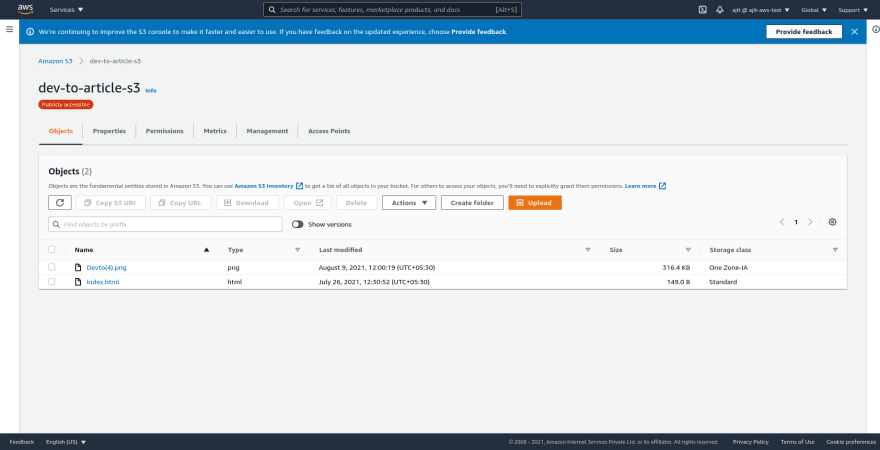Click the Open button
Screen dimensions: 880x450
(x=308, y=203)
